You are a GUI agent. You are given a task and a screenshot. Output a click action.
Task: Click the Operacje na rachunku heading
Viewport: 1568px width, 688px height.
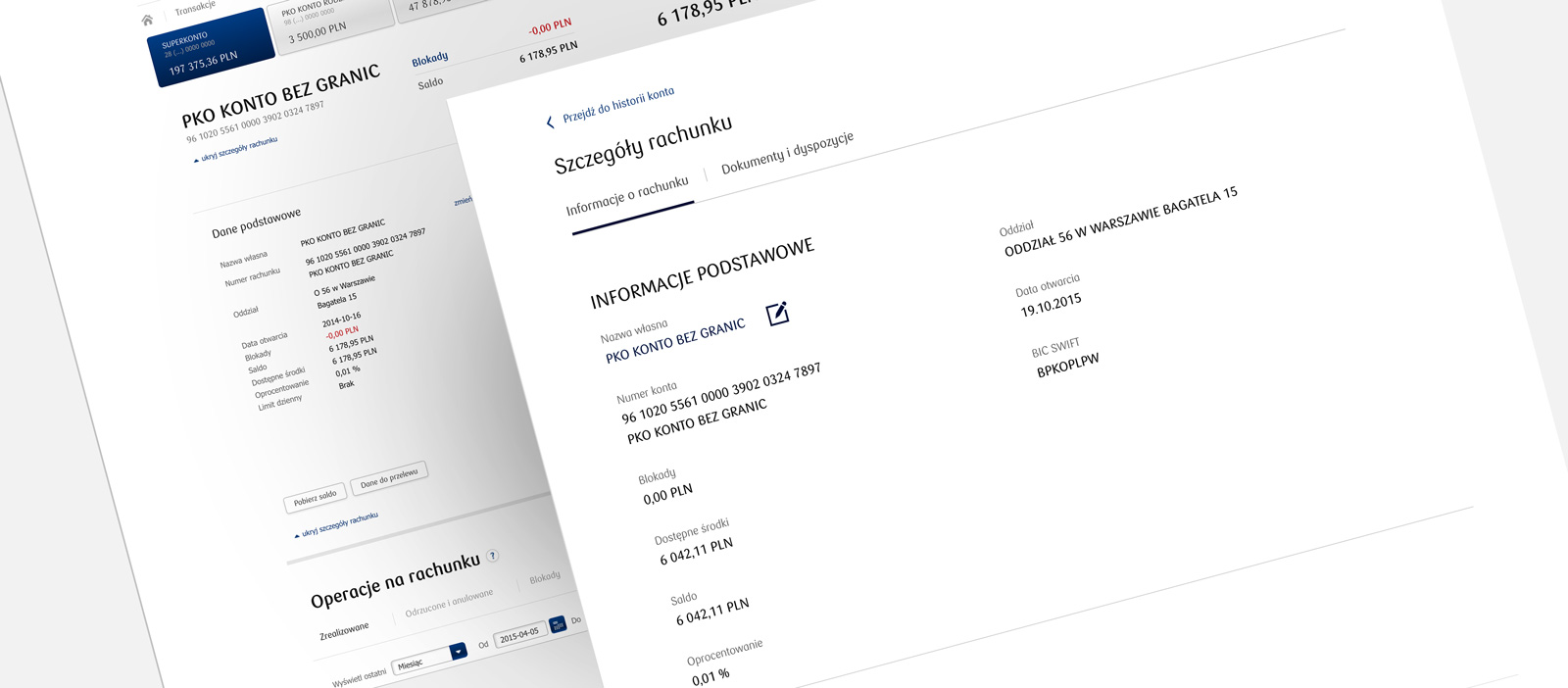pos(395,580)
